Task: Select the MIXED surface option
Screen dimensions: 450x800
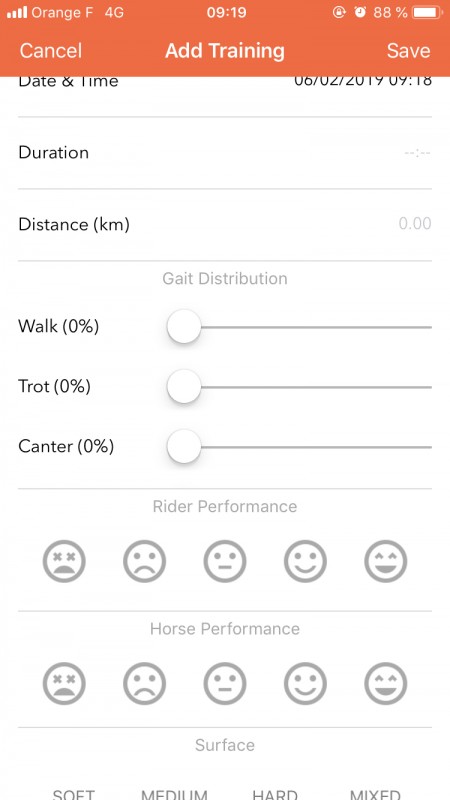Action: (x=375, y=794)
